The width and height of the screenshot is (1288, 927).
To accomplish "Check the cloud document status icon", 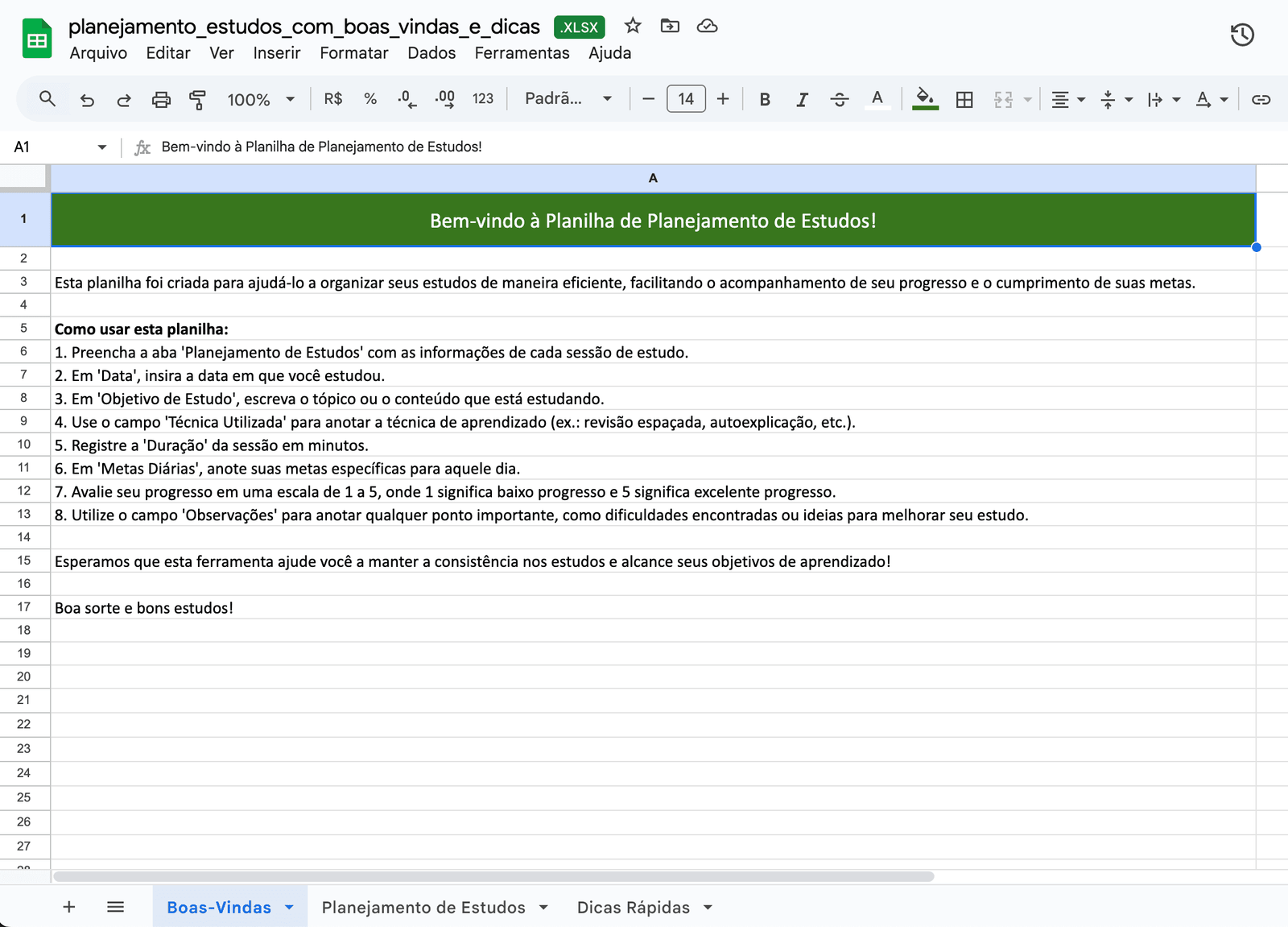I will (707, 26).
